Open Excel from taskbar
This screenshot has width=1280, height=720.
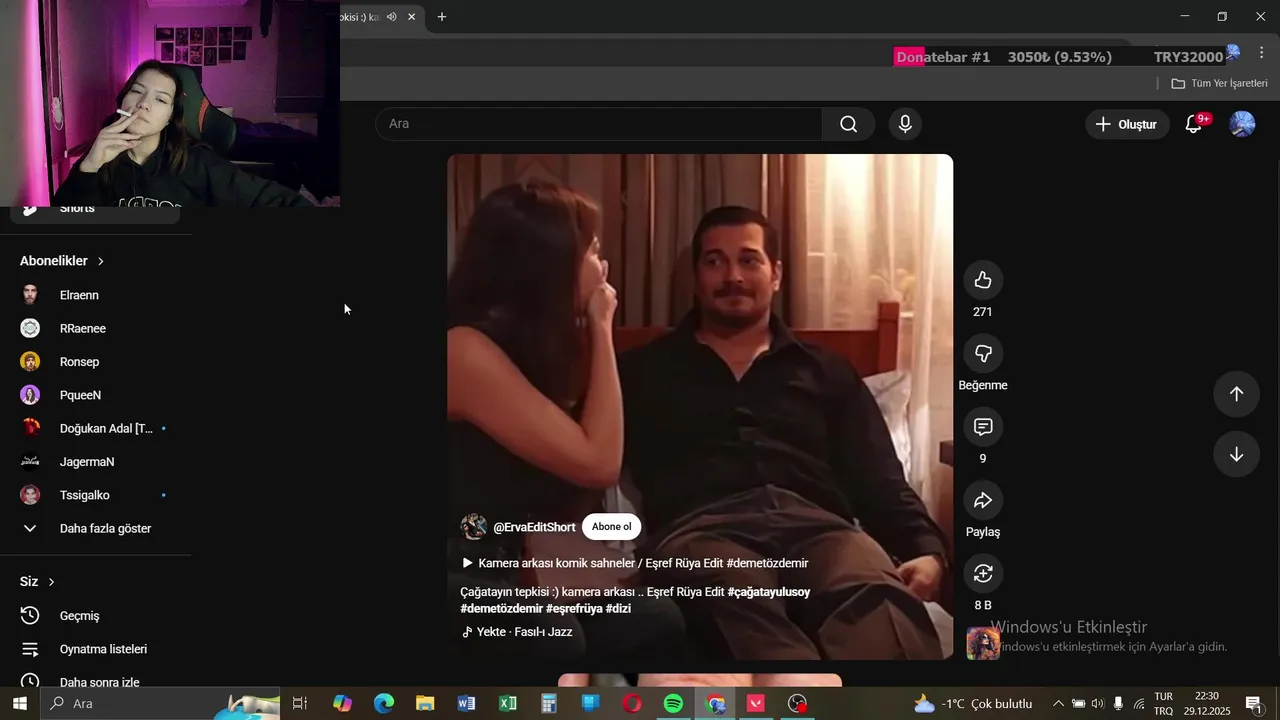pyautogui.click(x=508, y=704)
